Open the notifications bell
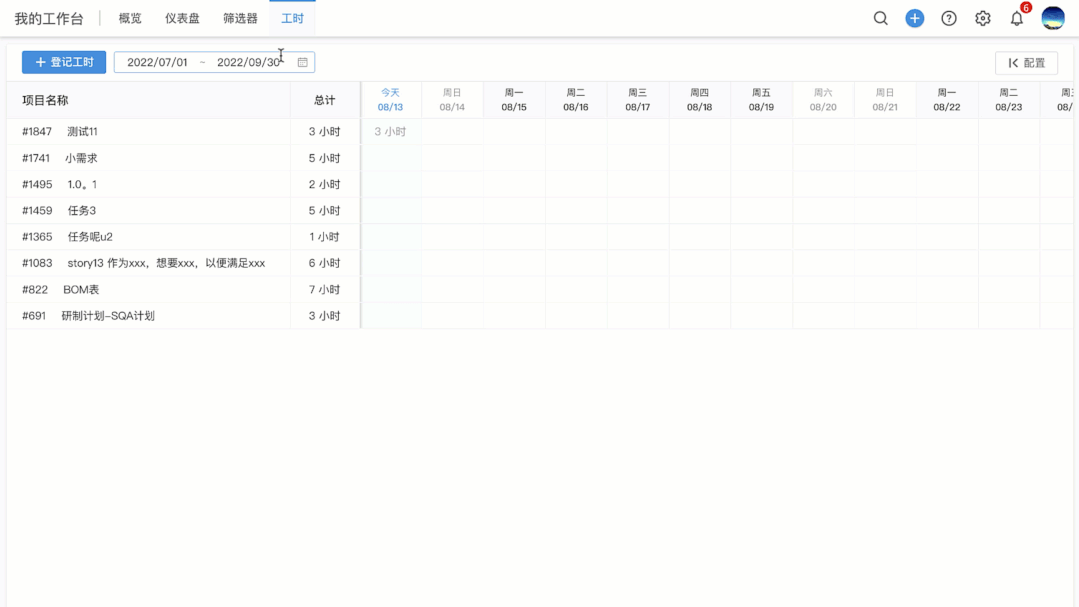 click(x=1017, y=18)
